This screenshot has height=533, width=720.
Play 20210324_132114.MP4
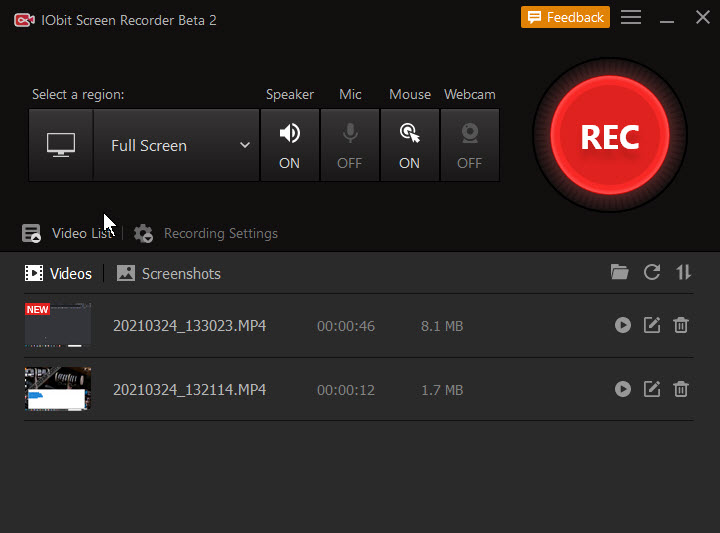pyautogui.click(x=623, y=389)
